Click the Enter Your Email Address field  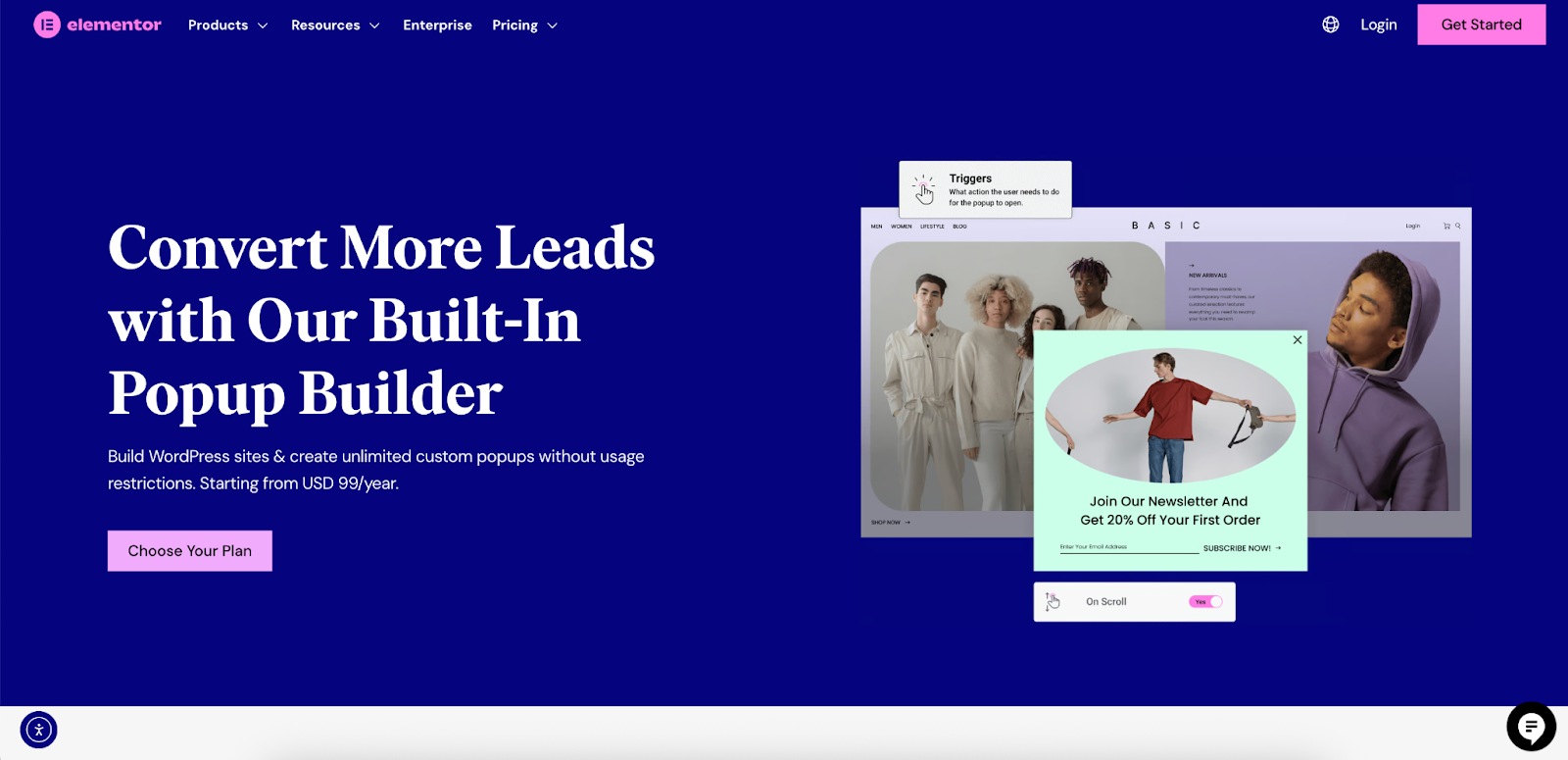pyautogui.click(x=1127, y=547)
